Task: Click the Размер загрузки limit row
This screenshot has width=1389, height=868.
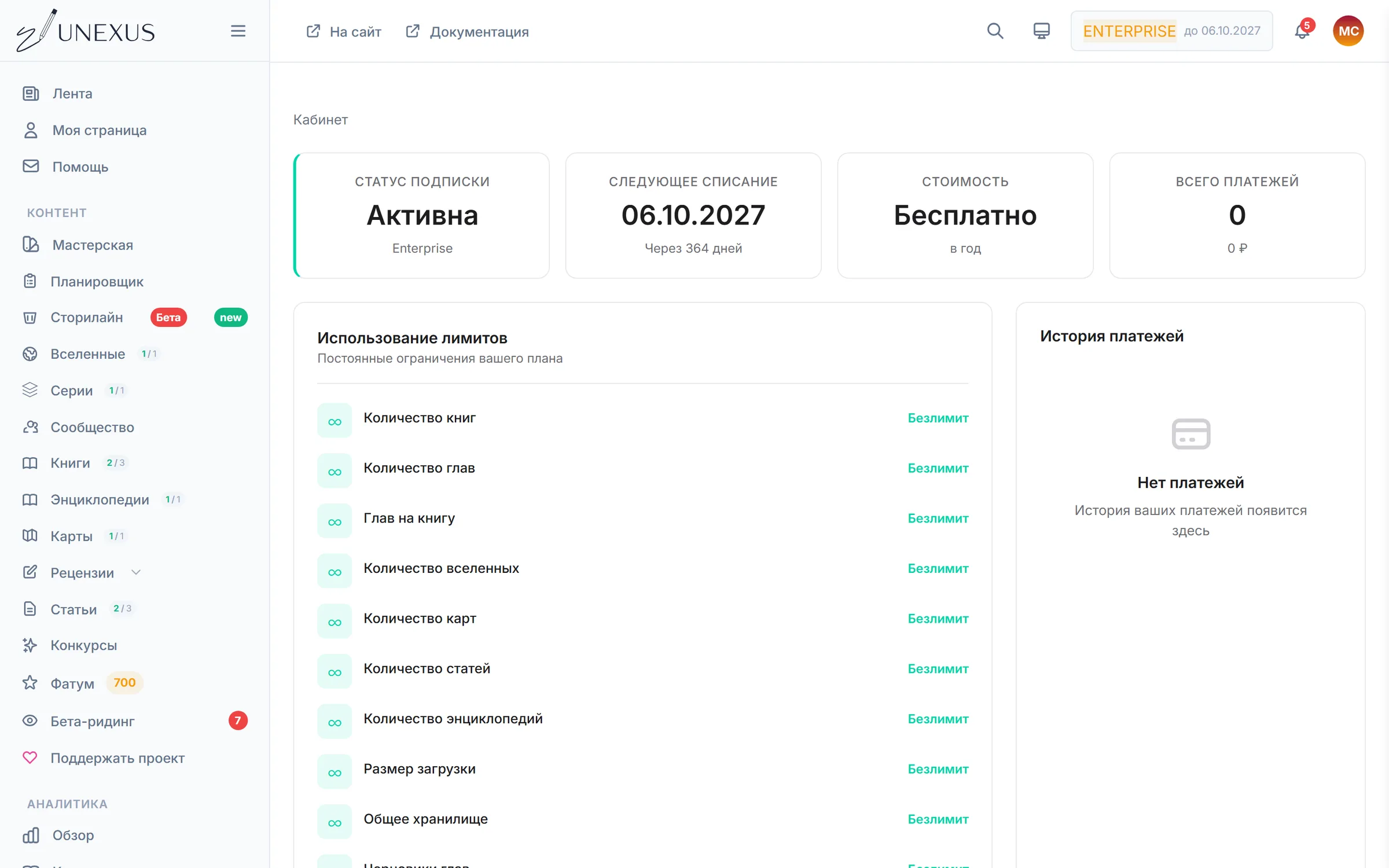Action: pos(643,770)
